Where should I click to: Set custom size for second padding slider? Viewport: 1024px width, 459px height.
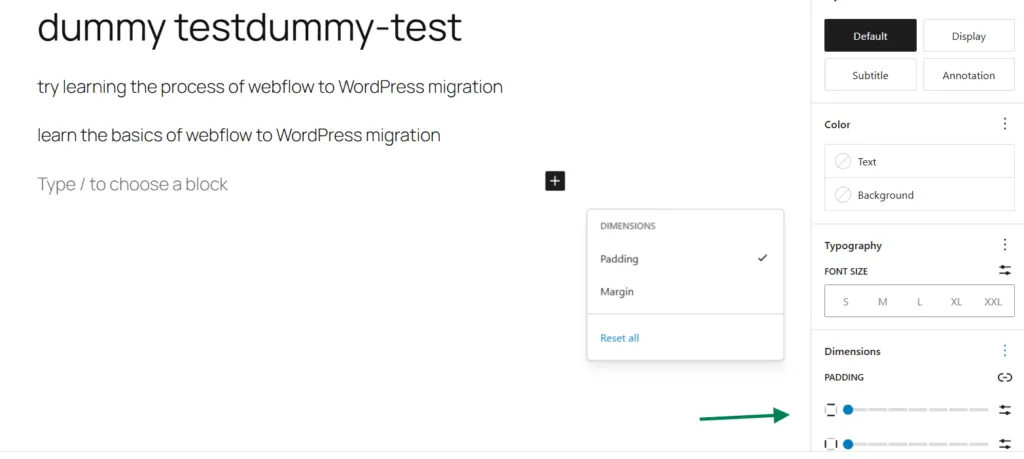coord(1004,444)
